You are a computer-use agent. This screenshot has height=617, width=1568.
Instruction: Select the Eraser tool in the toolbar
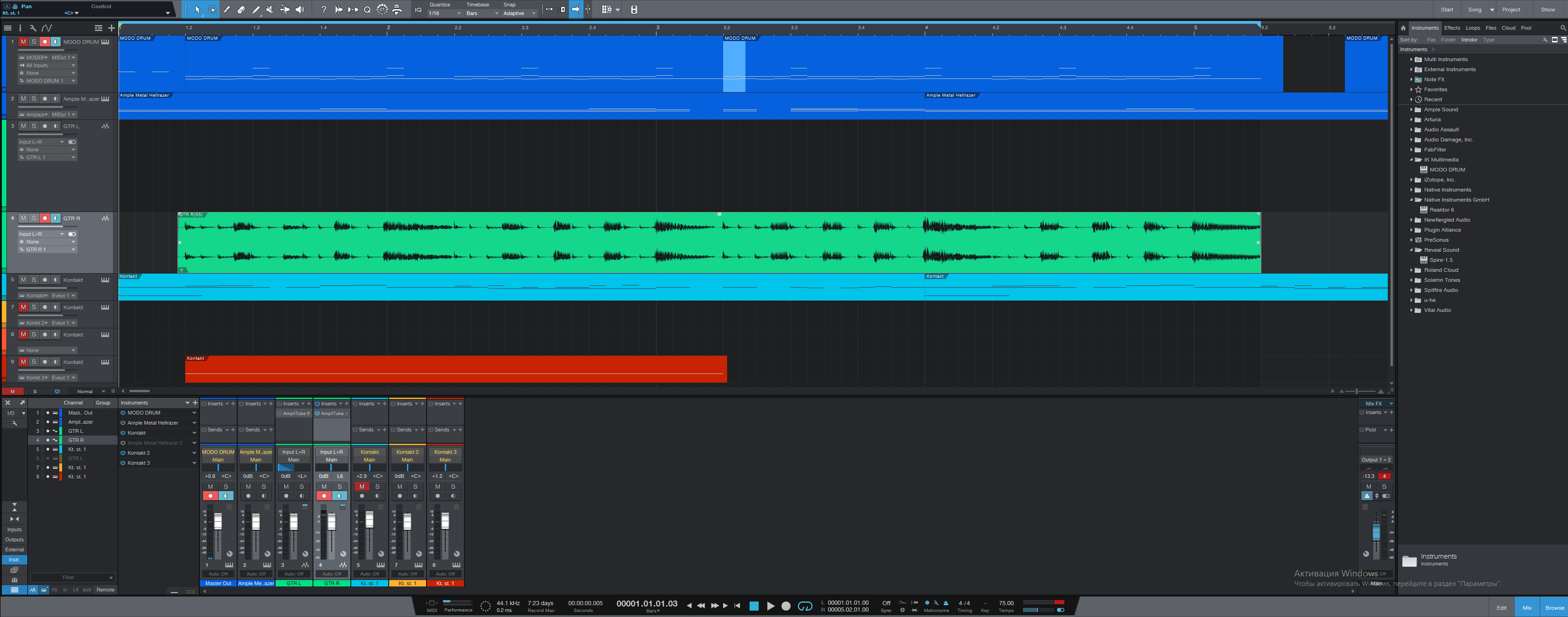241,10
